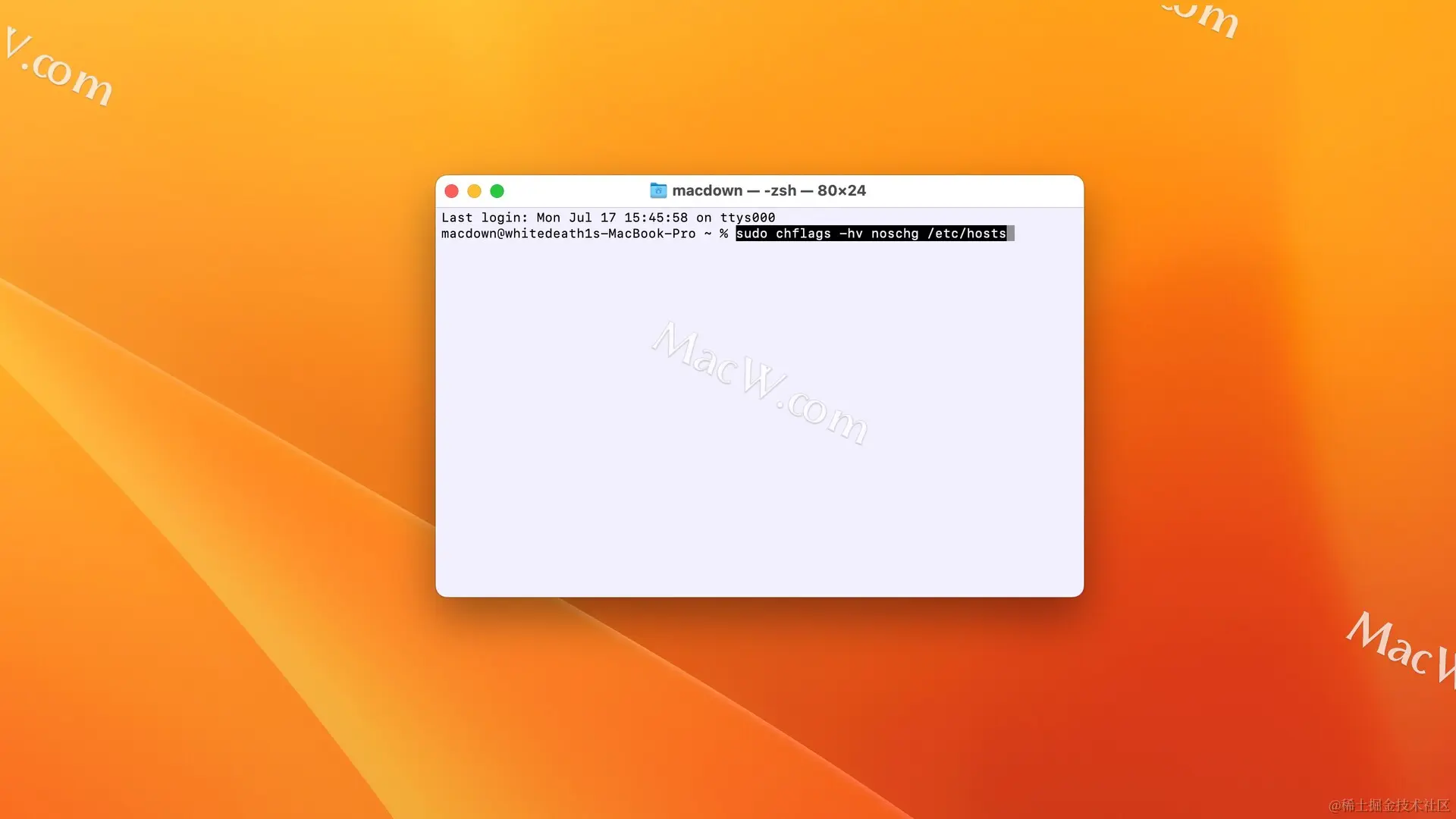Click the gray block cursor after the command
The width and height of the screenshot is (1456, 819).
pos(1011,234)
